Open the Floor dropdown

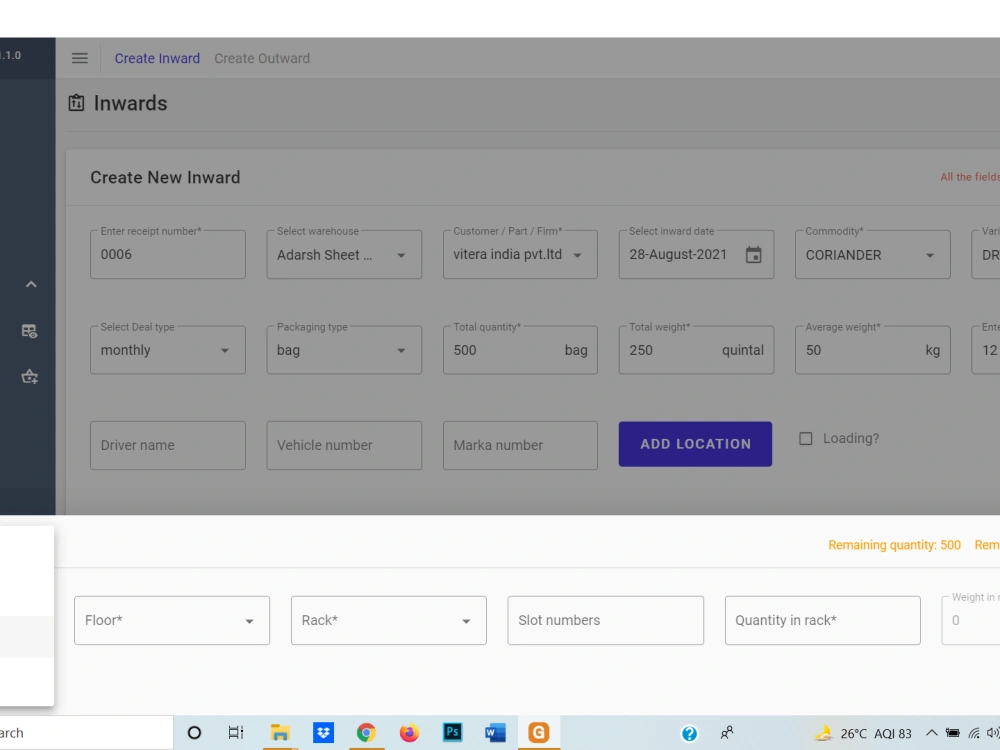pyautogui.click(x=172, y=621)
